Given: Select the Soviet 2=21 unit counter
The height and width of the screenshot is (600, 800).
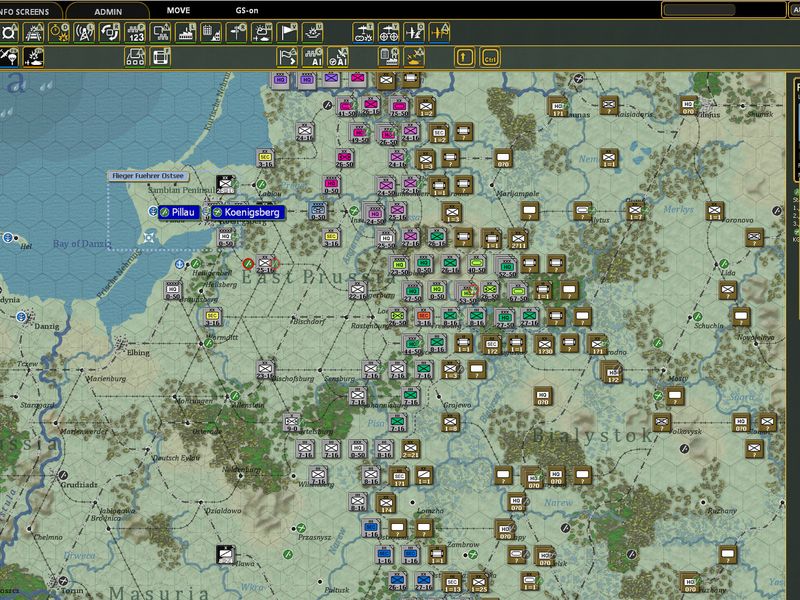Looking at the screenshot, I should tap(411, 449).
